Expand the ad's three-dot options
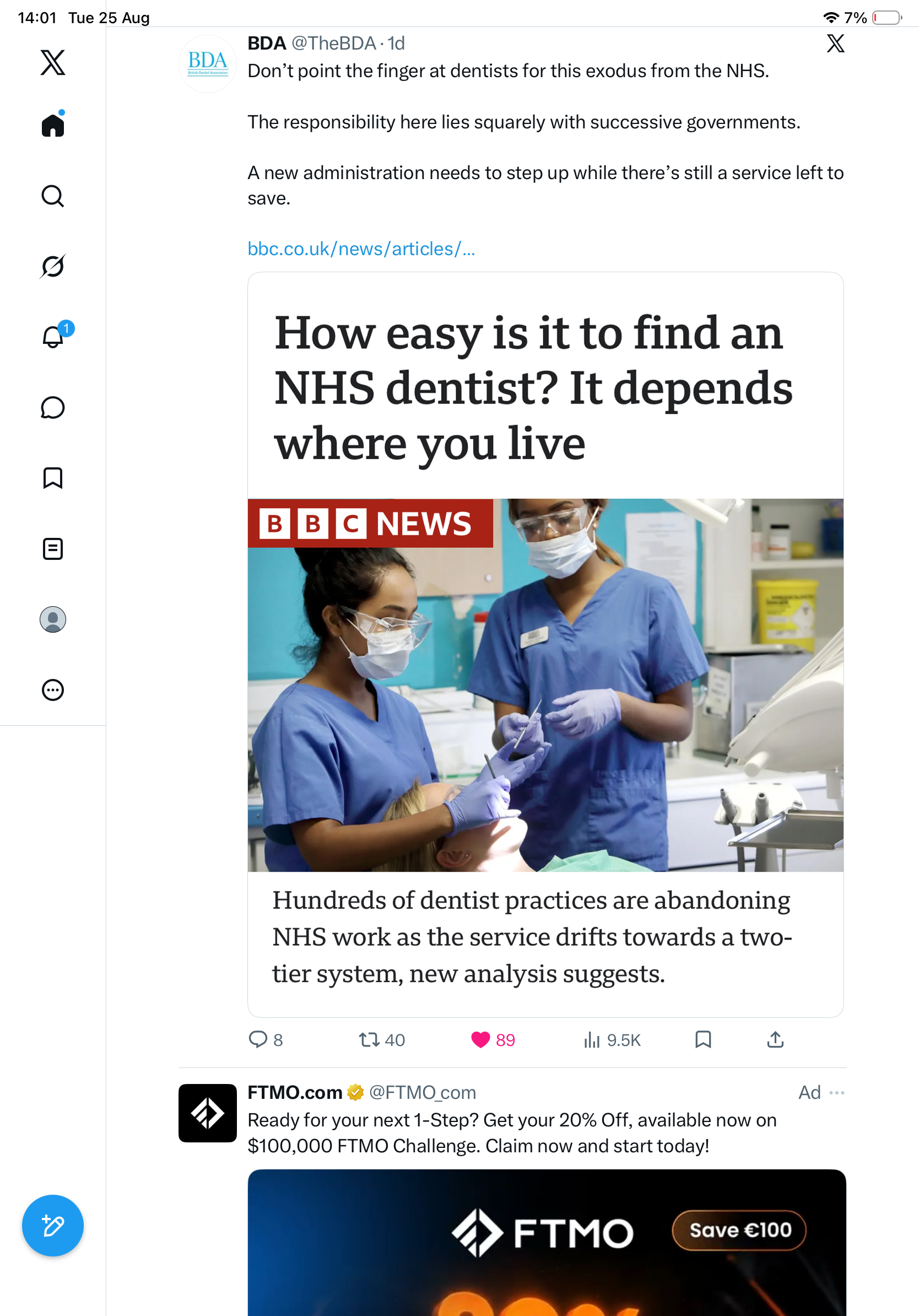Viewport: 919px width, 1316px height. (x=836, y=1092)
